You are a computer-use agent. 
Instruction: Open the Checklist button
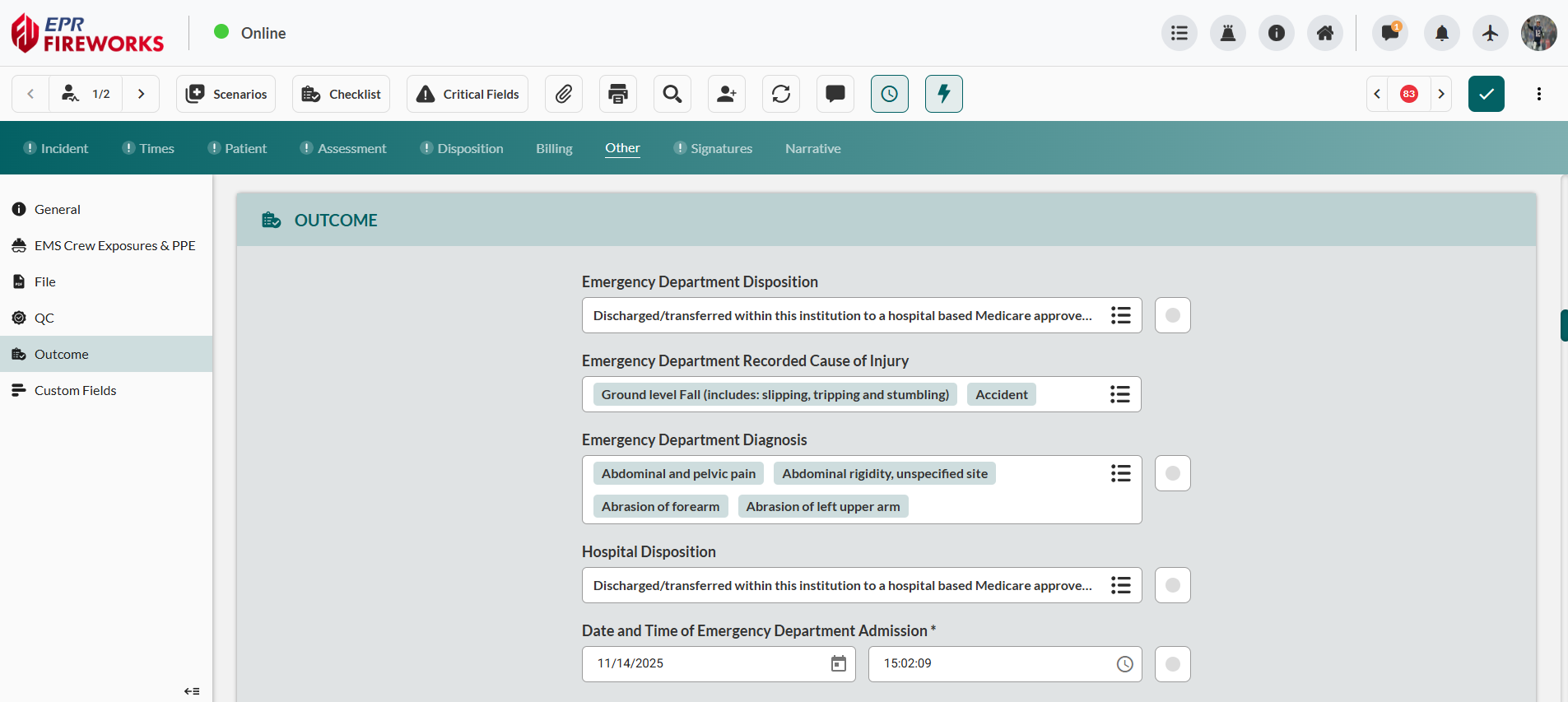click(x=341, y=94)
